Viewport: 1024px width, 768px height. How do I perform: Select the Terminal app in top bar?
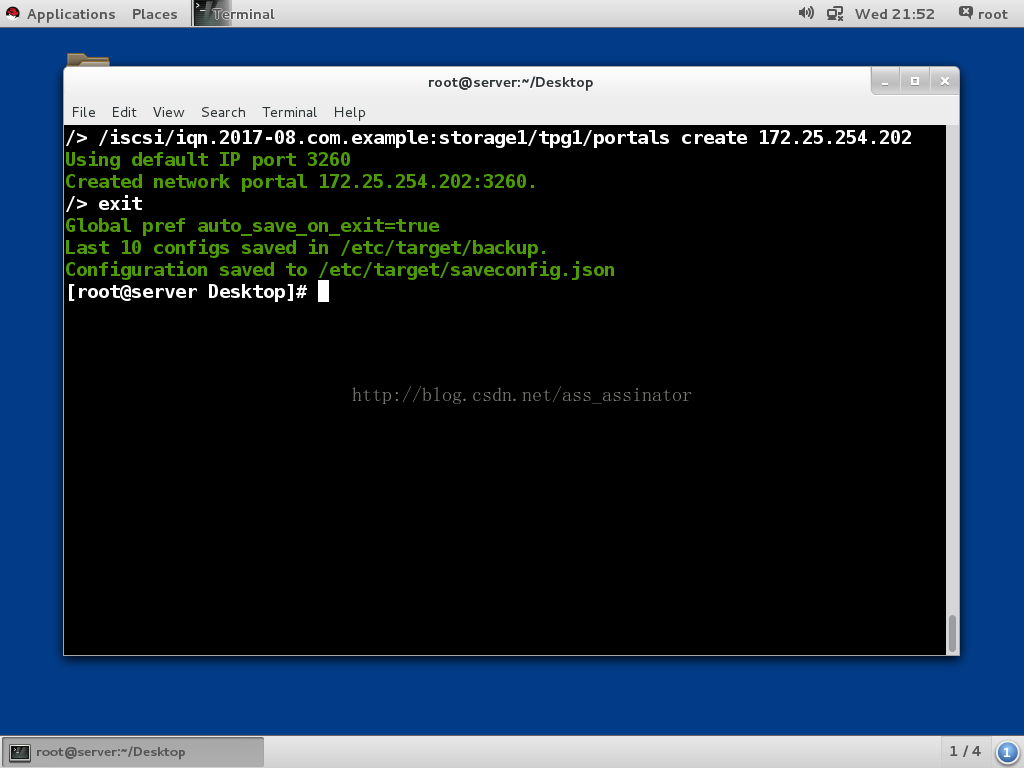tap(234, 14)
